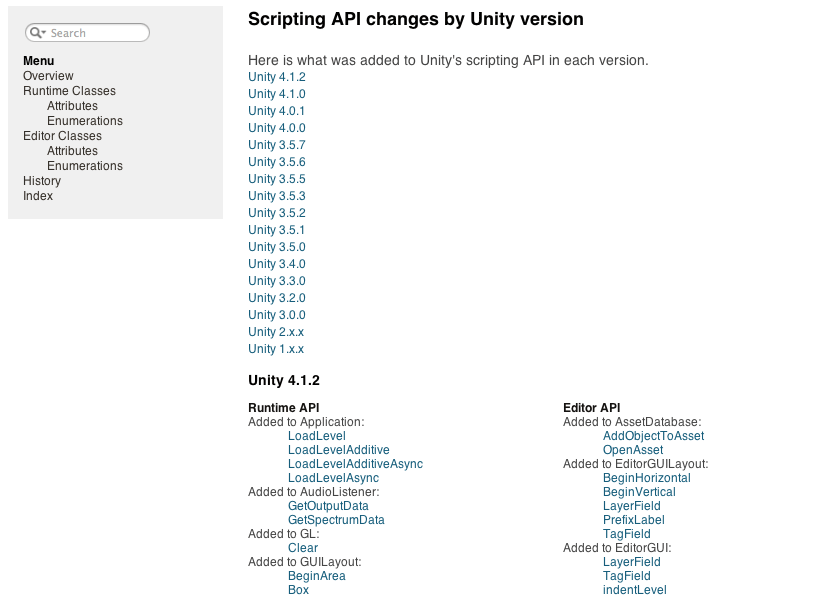Follow the Unity 1.x.x link

(276, 349)
